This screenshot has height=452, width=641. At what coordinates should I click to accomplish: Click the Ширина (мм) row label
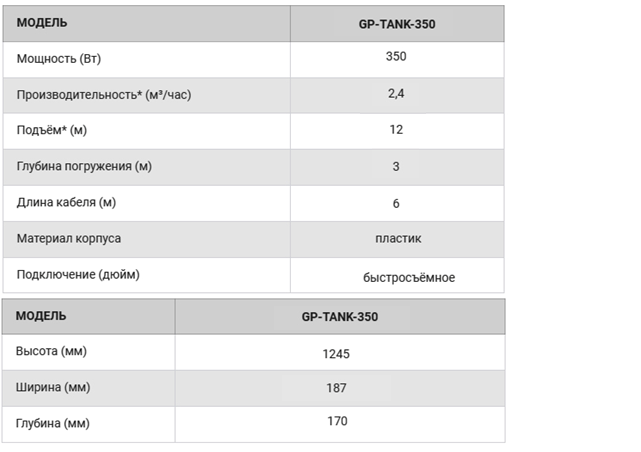coord(53,387)
